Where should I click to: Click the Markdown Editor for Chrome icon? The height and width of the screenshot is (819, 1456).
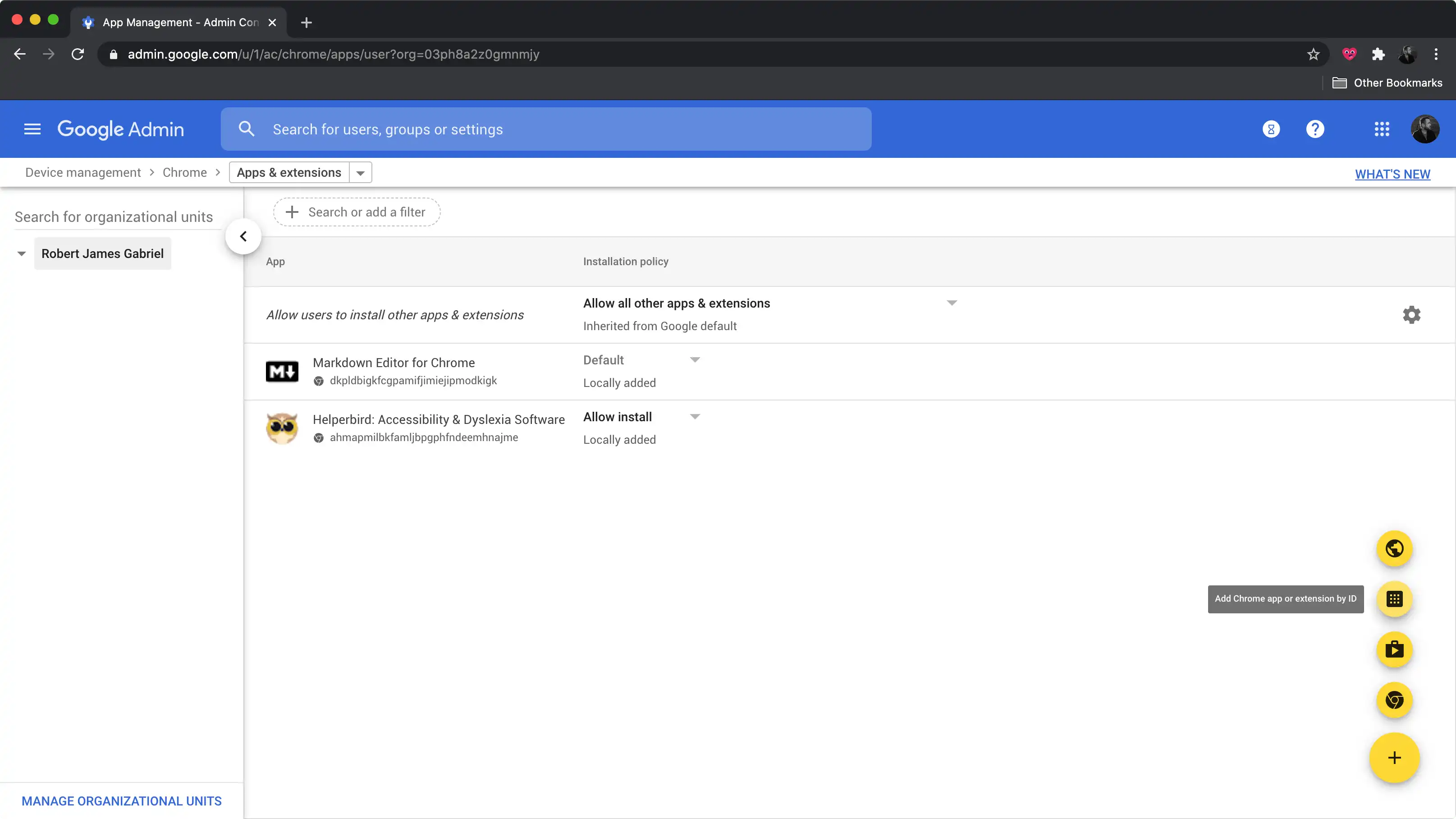point(282,372)
